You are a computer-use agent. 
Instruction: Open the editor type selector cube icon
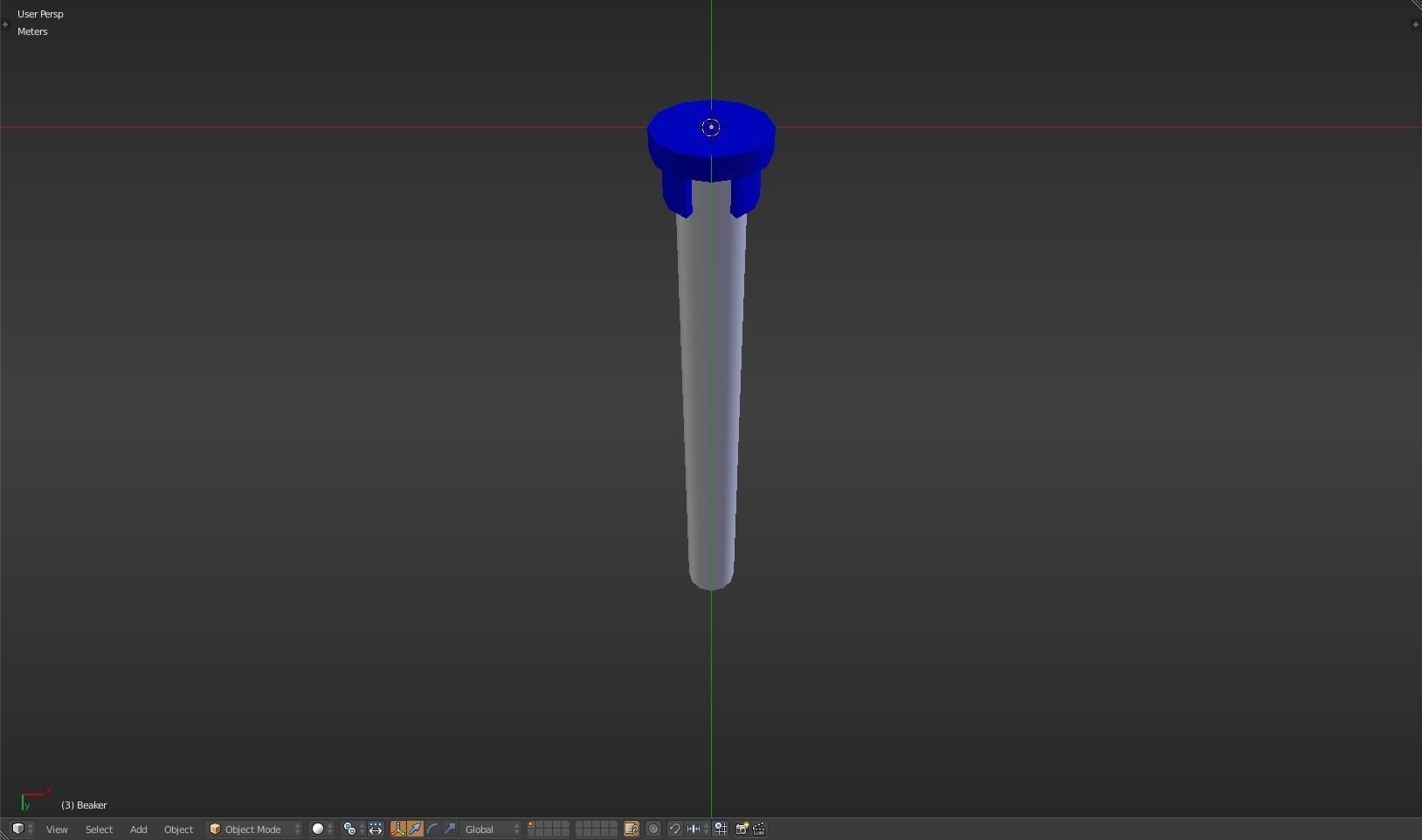tap(22, 829)
